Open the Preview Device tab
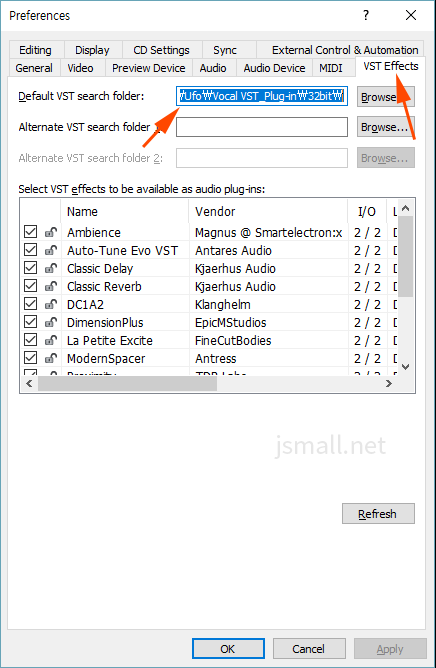 (148, 68)
